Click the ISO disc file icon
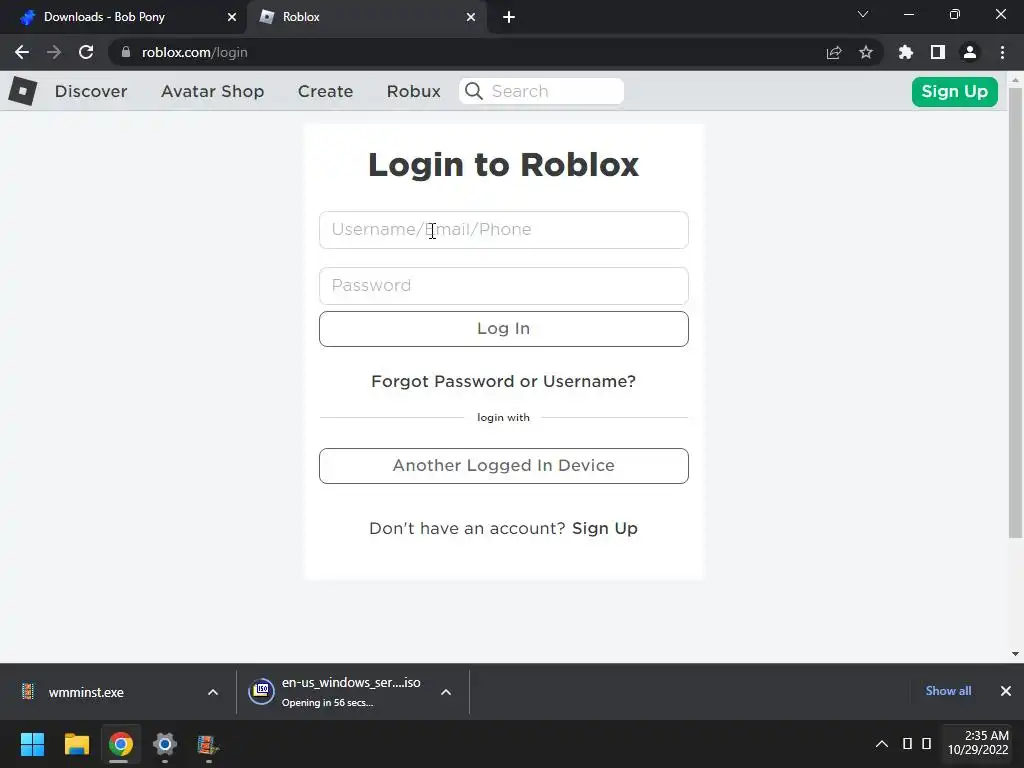The width and height of the screenshot is (1024, 768). pyautogui.click(x=261, y=691)
